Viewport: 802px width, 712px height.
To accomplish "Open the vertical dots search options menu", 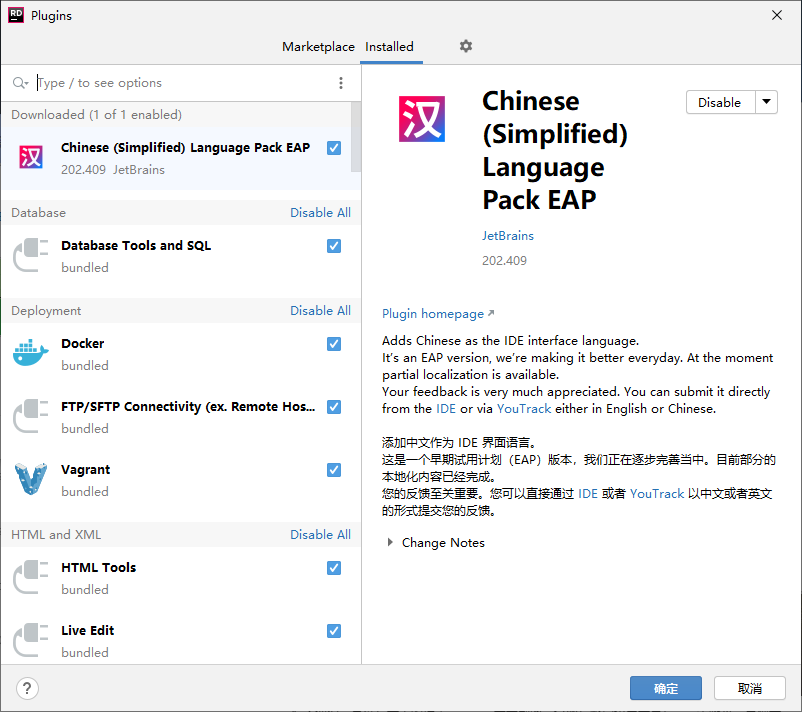I will (x=341, y=83).
